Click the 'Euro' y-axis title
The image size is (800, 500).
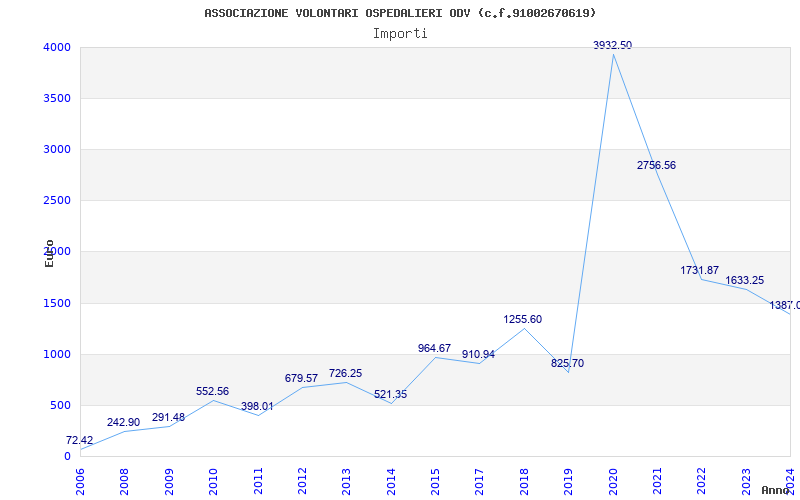49,253
